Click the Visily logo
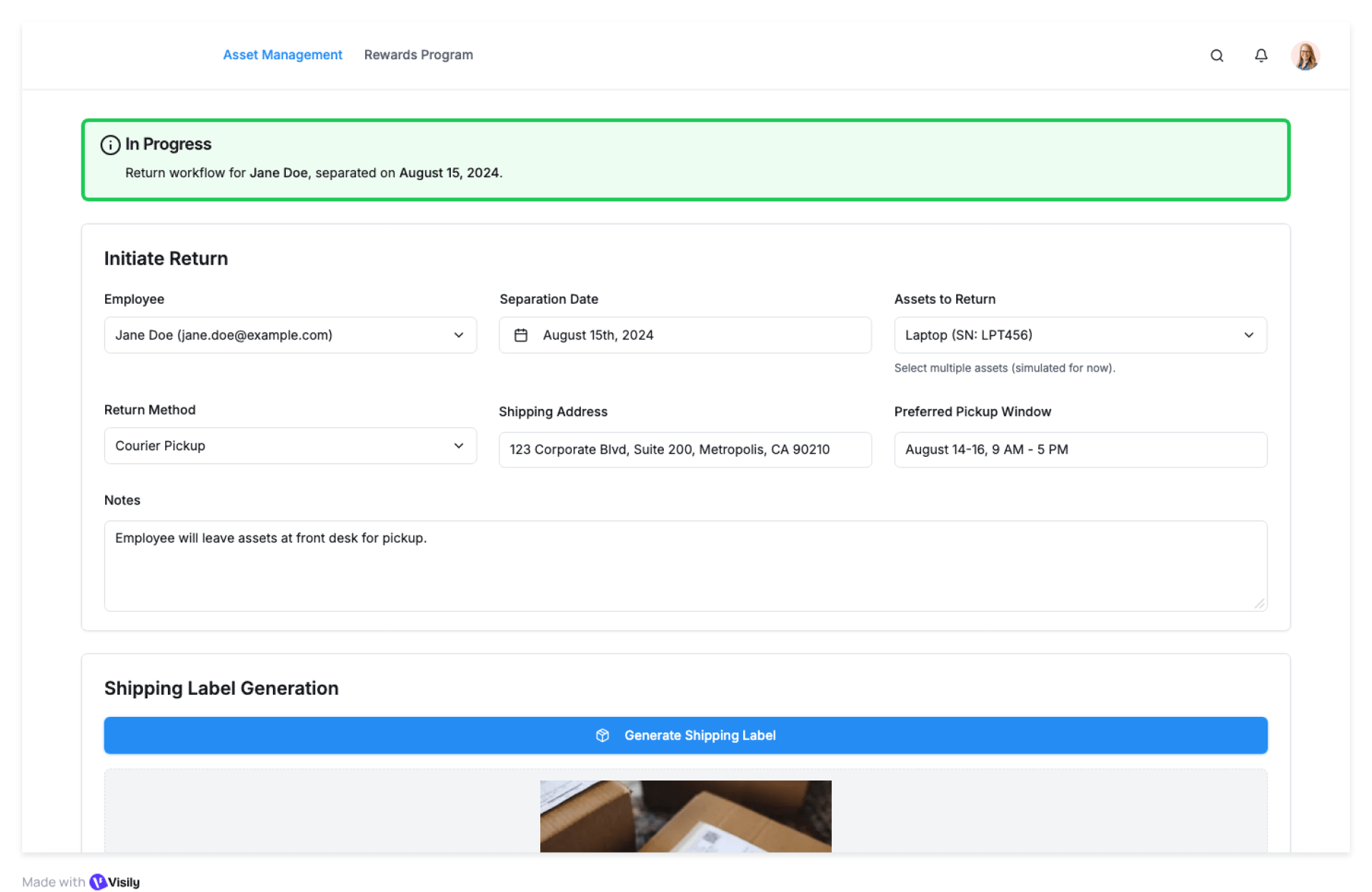 coord(99,882)
